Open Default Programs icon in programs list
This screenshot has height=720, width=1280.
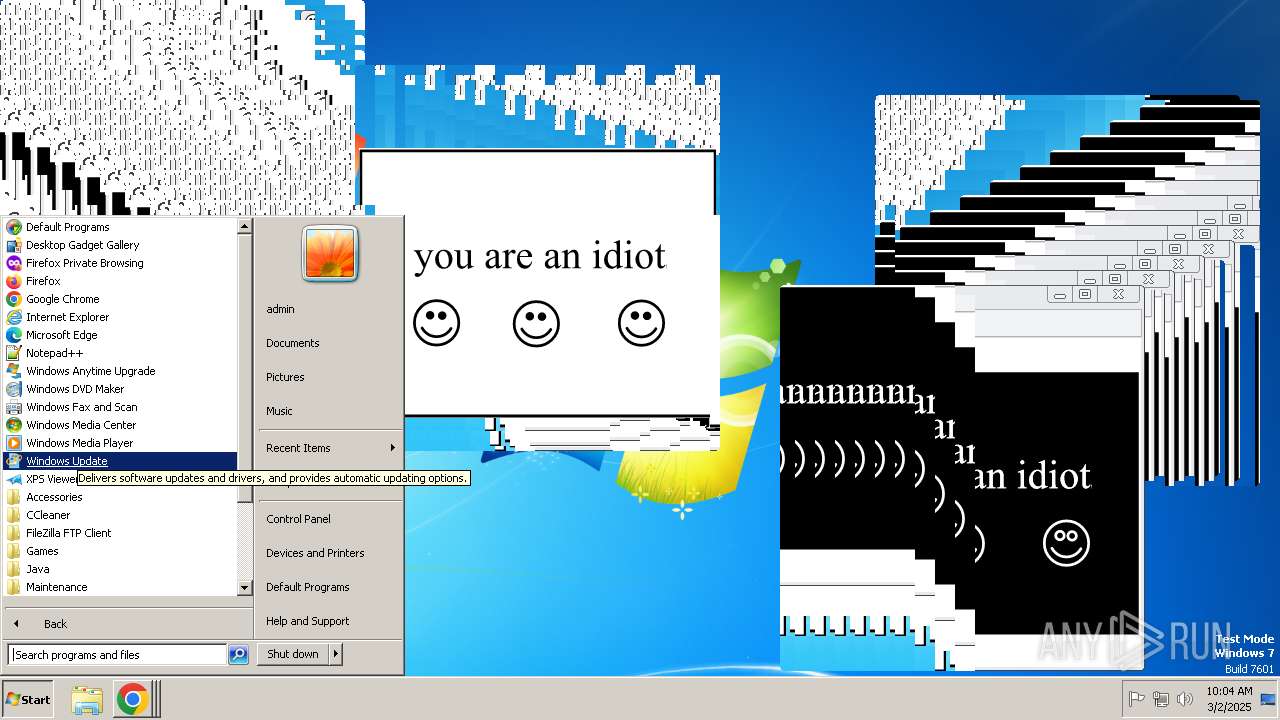pos(14,227)
